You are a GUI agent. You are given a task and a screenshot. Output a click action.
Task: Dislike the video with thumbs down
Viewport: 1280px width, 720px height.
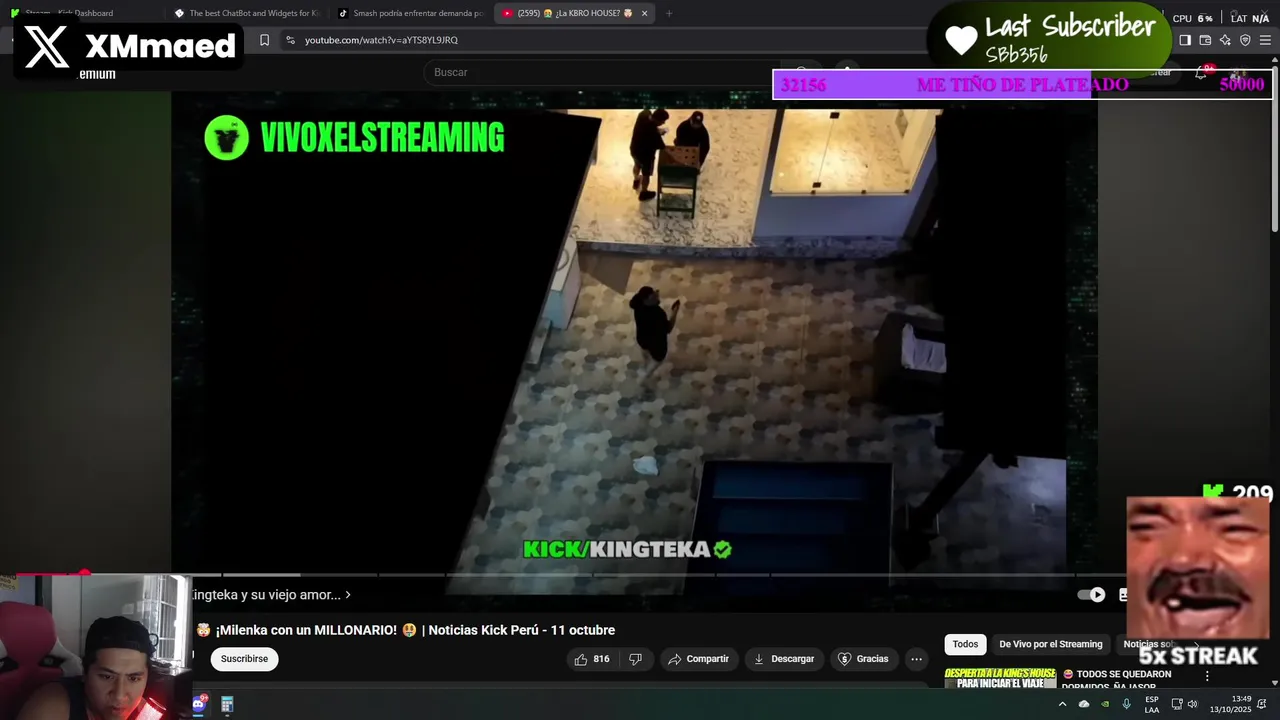pos(635,659)
